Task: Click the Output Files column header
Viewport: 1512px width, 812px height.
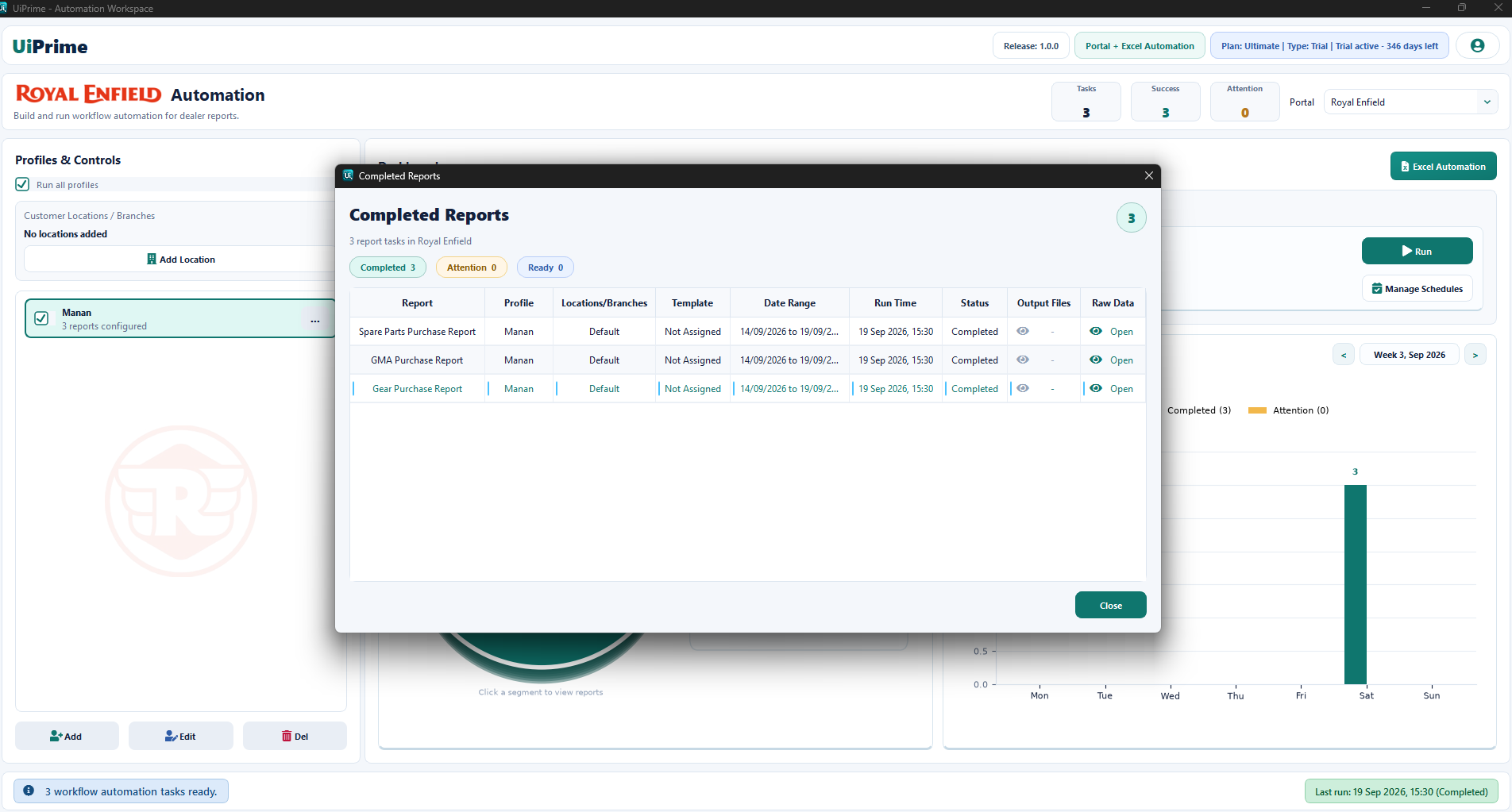Action: tap(1043, 303)
